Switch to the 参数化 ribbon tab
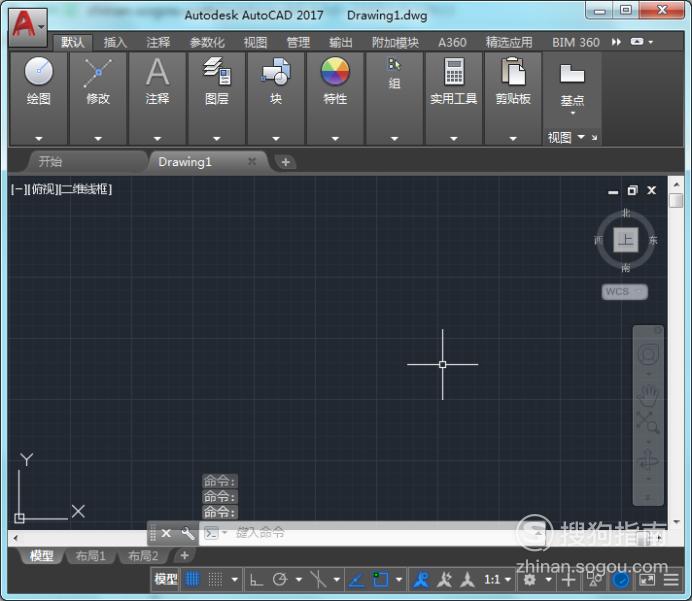Screen dimensions: 692x601 207,42
